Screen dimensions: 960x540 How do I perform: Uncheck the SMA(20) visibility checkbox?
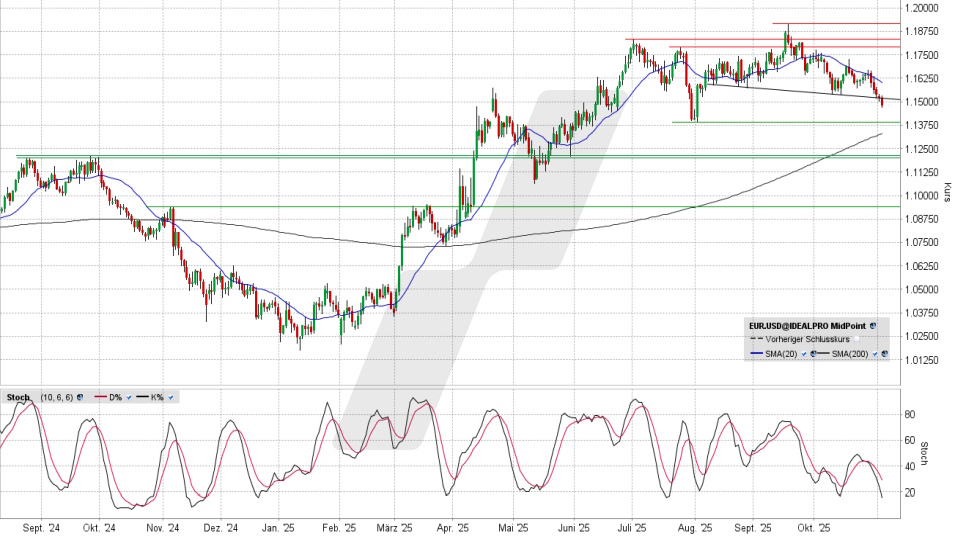click(x=803, y=354)
